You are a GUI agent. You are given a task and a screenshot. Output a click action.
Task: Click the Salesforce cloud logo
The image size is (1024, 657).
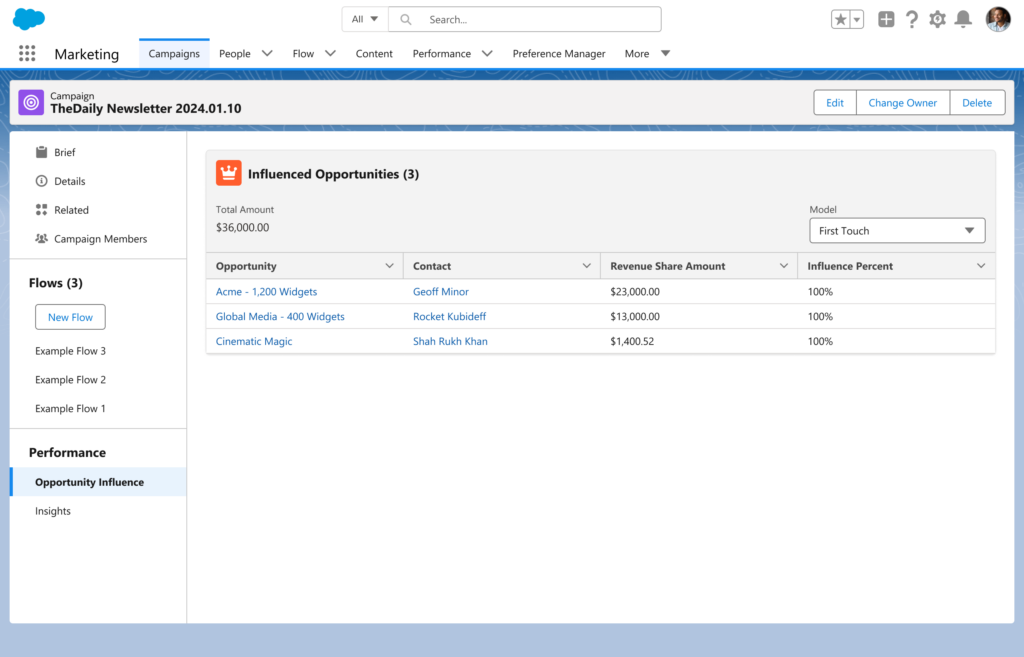click(x=29, y=19)
